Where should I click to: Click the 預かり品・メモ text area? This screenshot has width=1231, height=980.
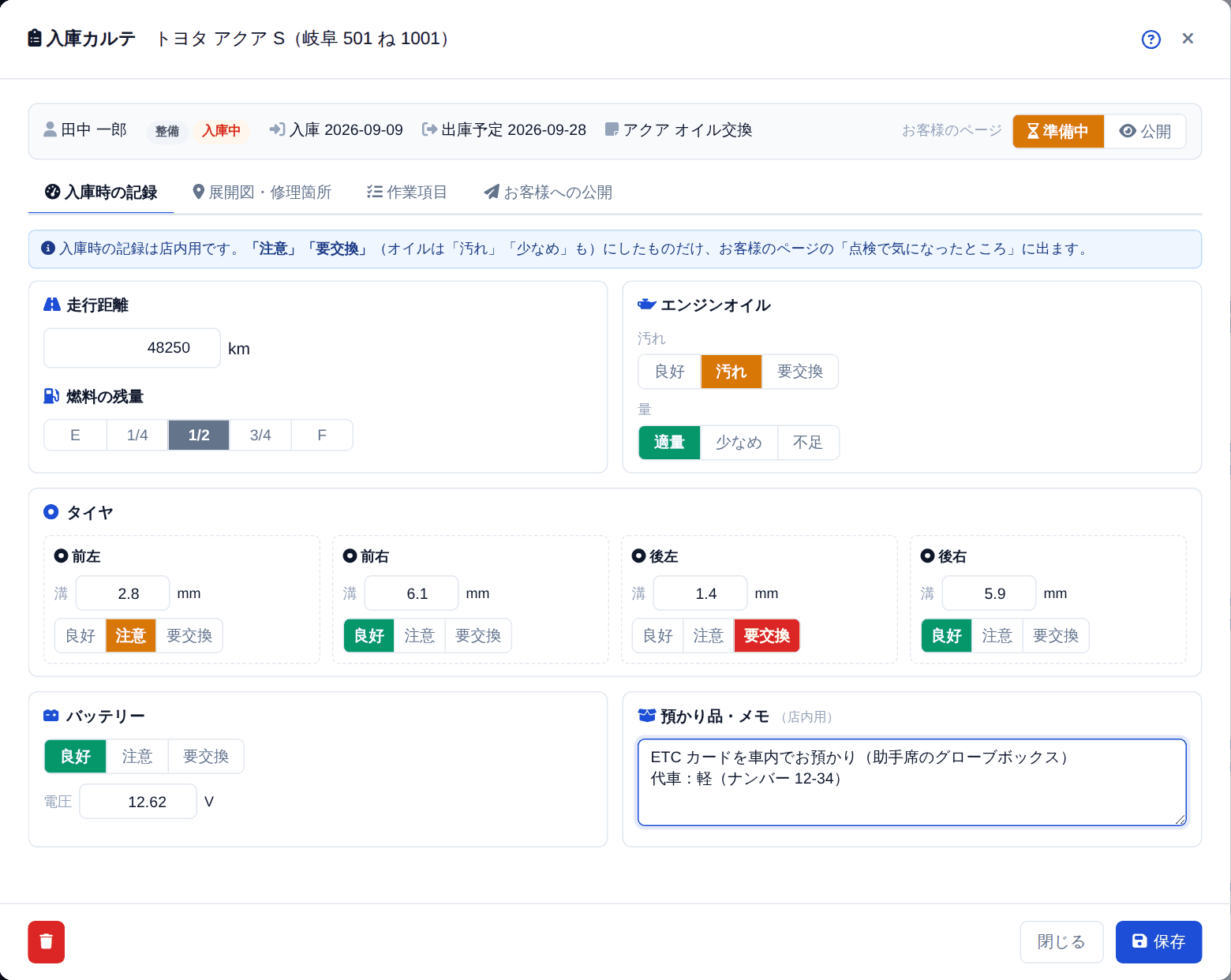coord(912,783)
